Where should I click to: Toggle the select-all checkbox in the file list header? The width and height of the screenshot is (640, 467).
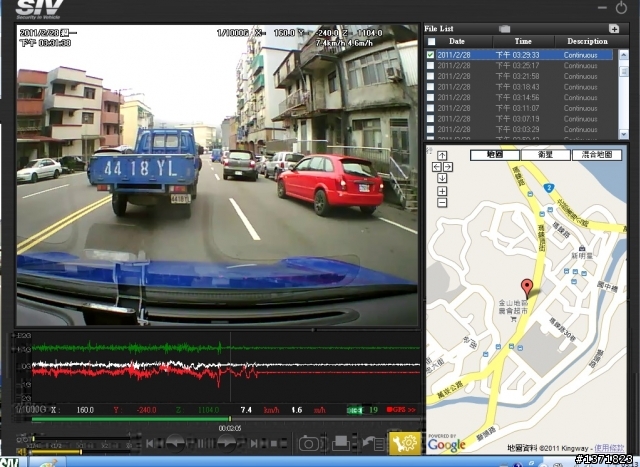click(x=431, y=41)
